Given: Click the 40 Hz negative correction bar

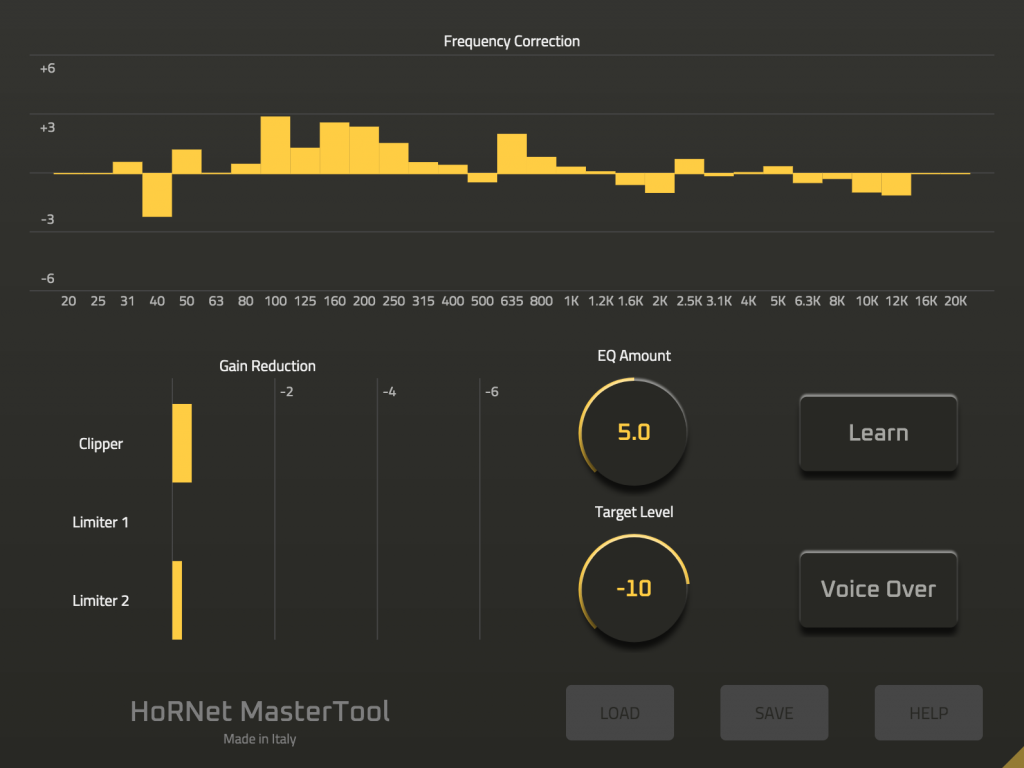Looking at the screenshot, I should [x=157, y=195].
